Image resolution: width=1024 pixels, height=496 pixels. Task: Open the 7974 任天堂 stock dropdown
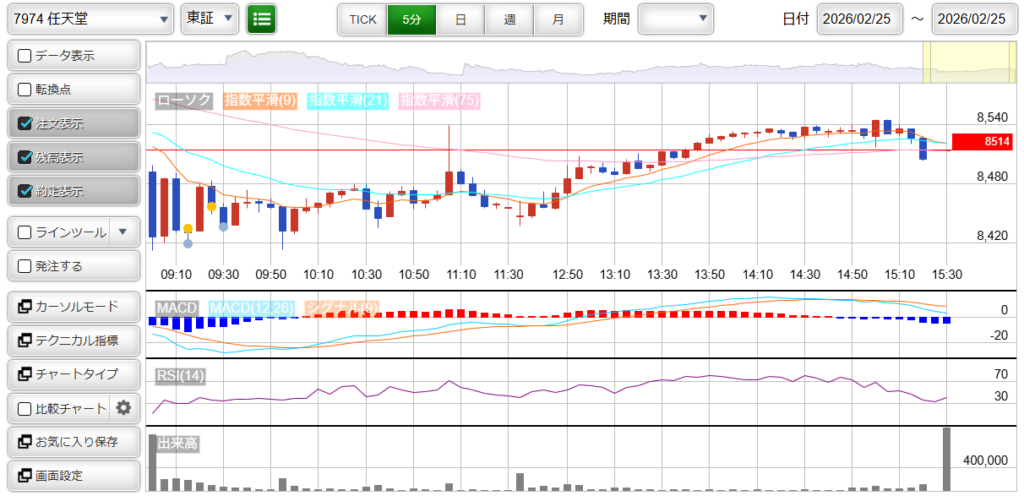91,18
